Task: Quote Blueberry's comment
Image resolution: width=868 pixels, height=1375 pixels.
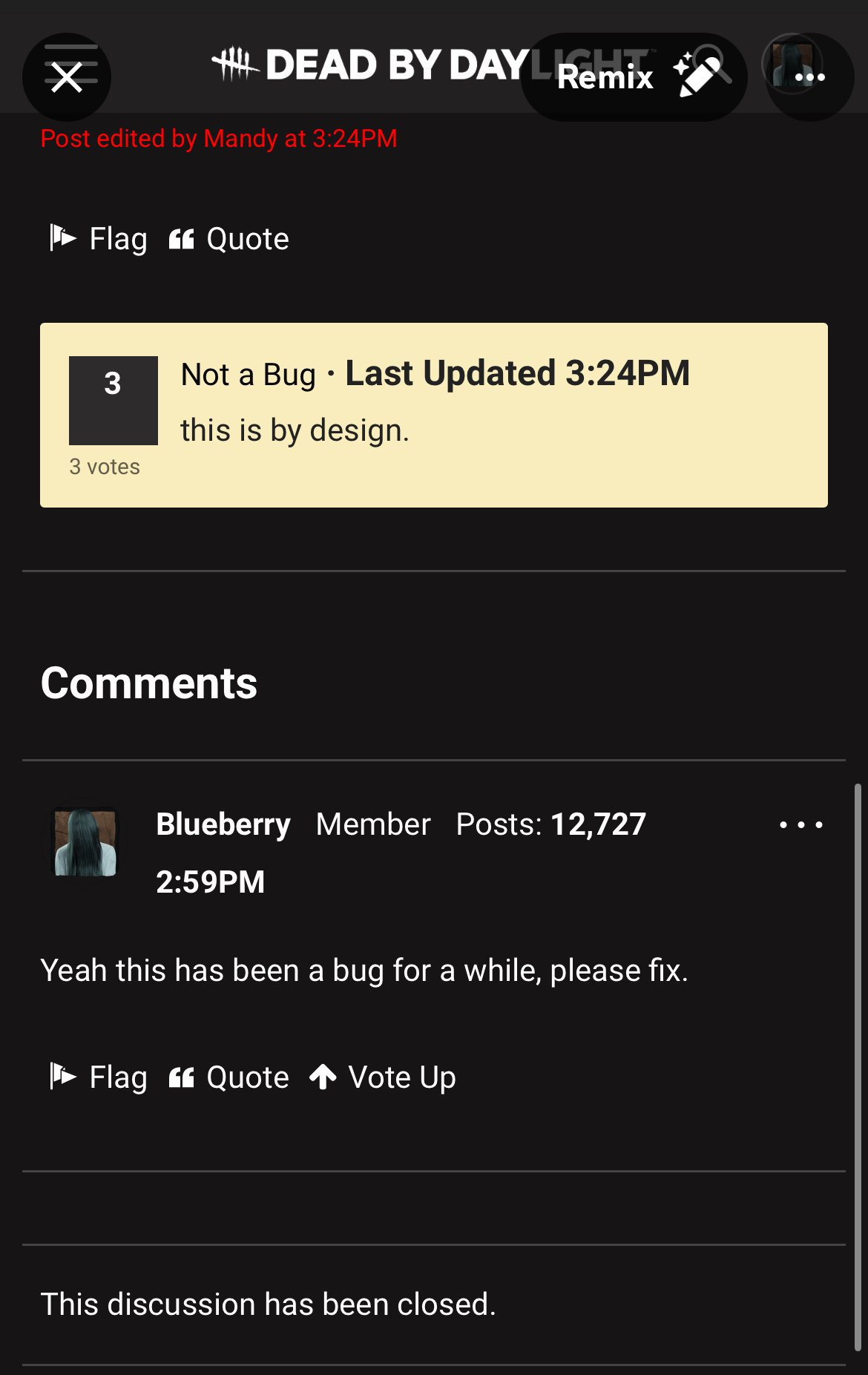Action: point(228,1077)
